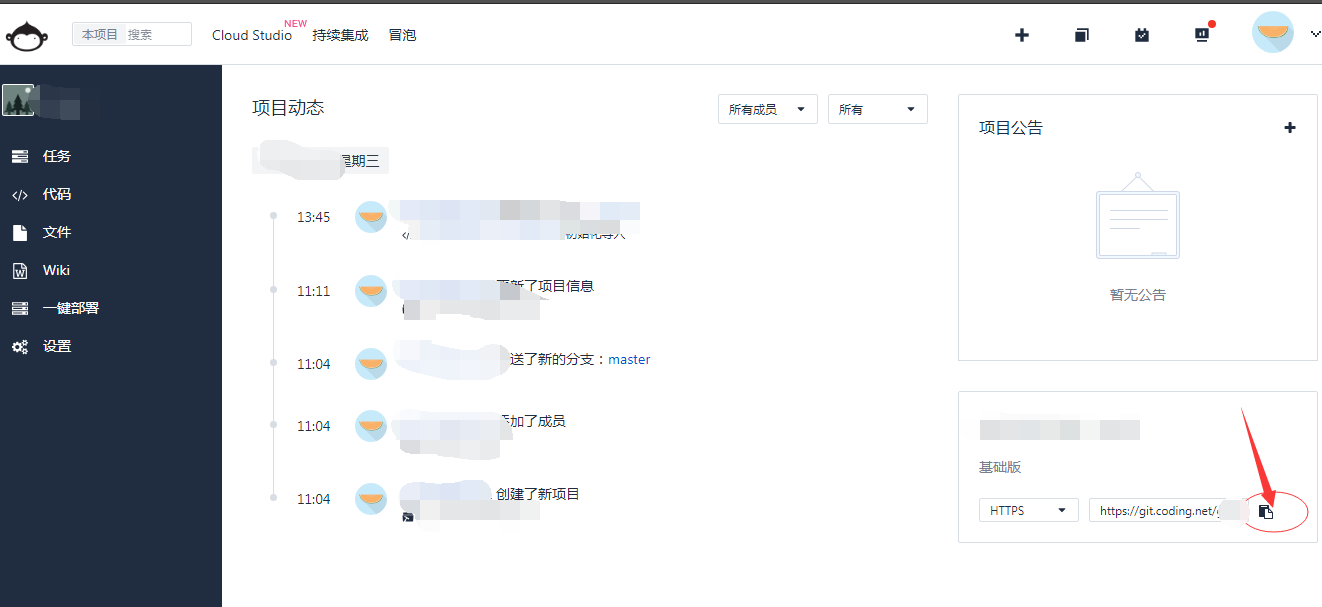Click the 创建了新项目 activity text
The height and width of the screenshot is (607, 1322).
(x=538, y=494)
